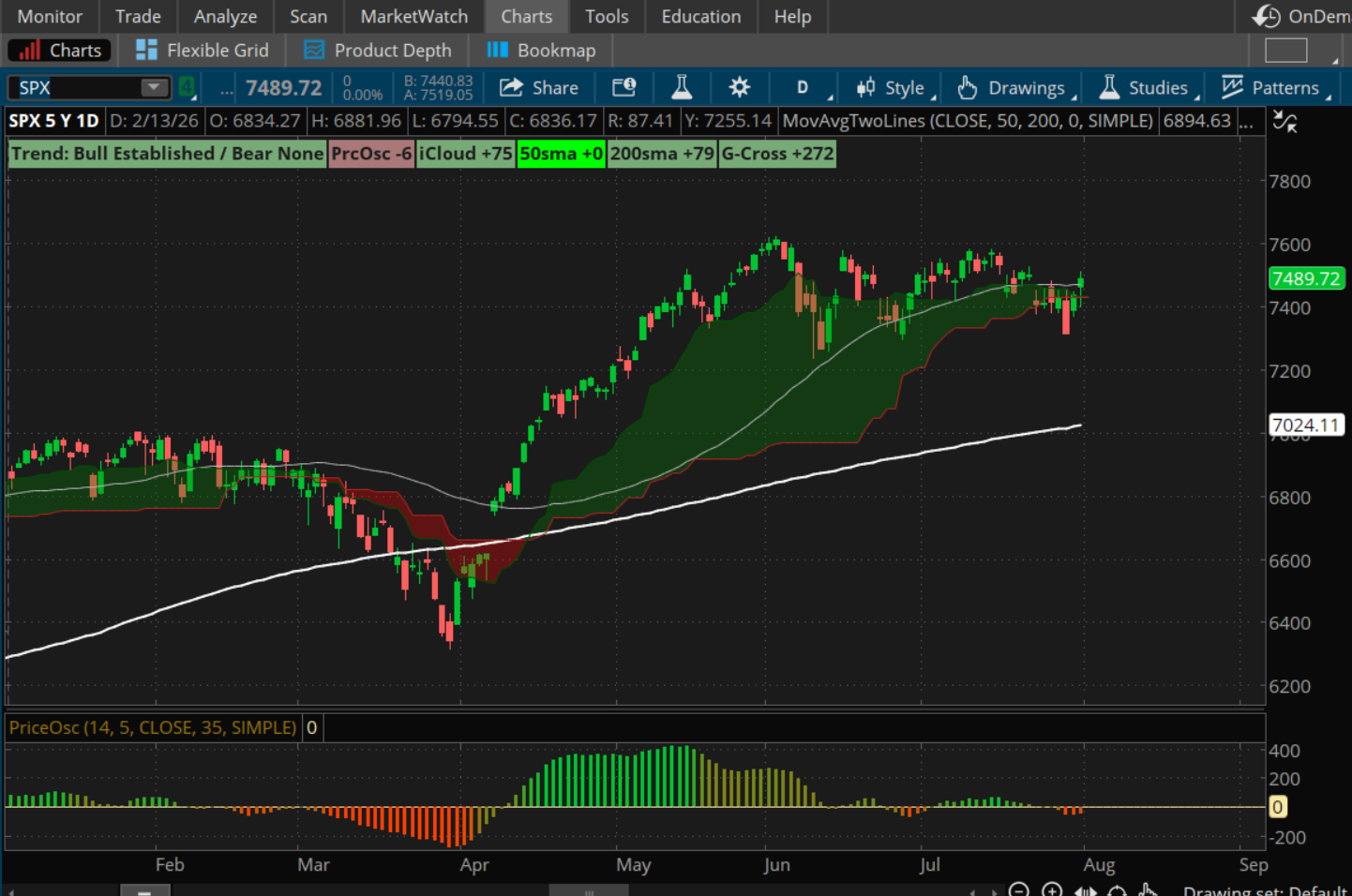This screenshot has height=896, width=1352.
Task: Click the Flexible Grid squares icon
Action: 146,51
